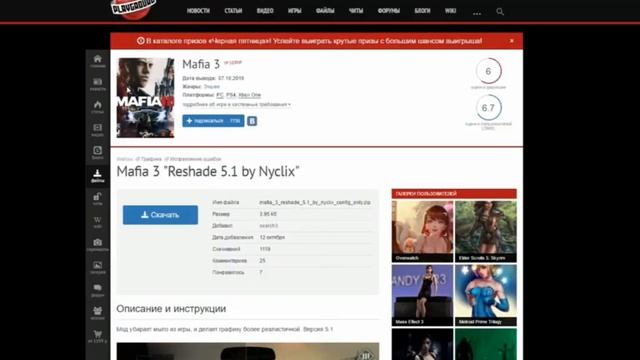
Task: Click the Описание и инструкции heading
Action: tap(171, 309)
